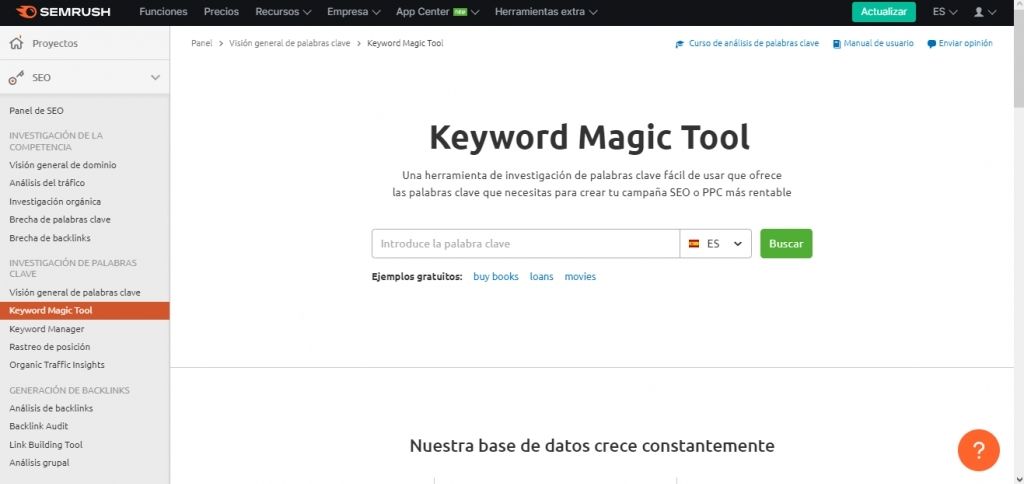Open Organic Traffic Insights

[x=57, y=365]
